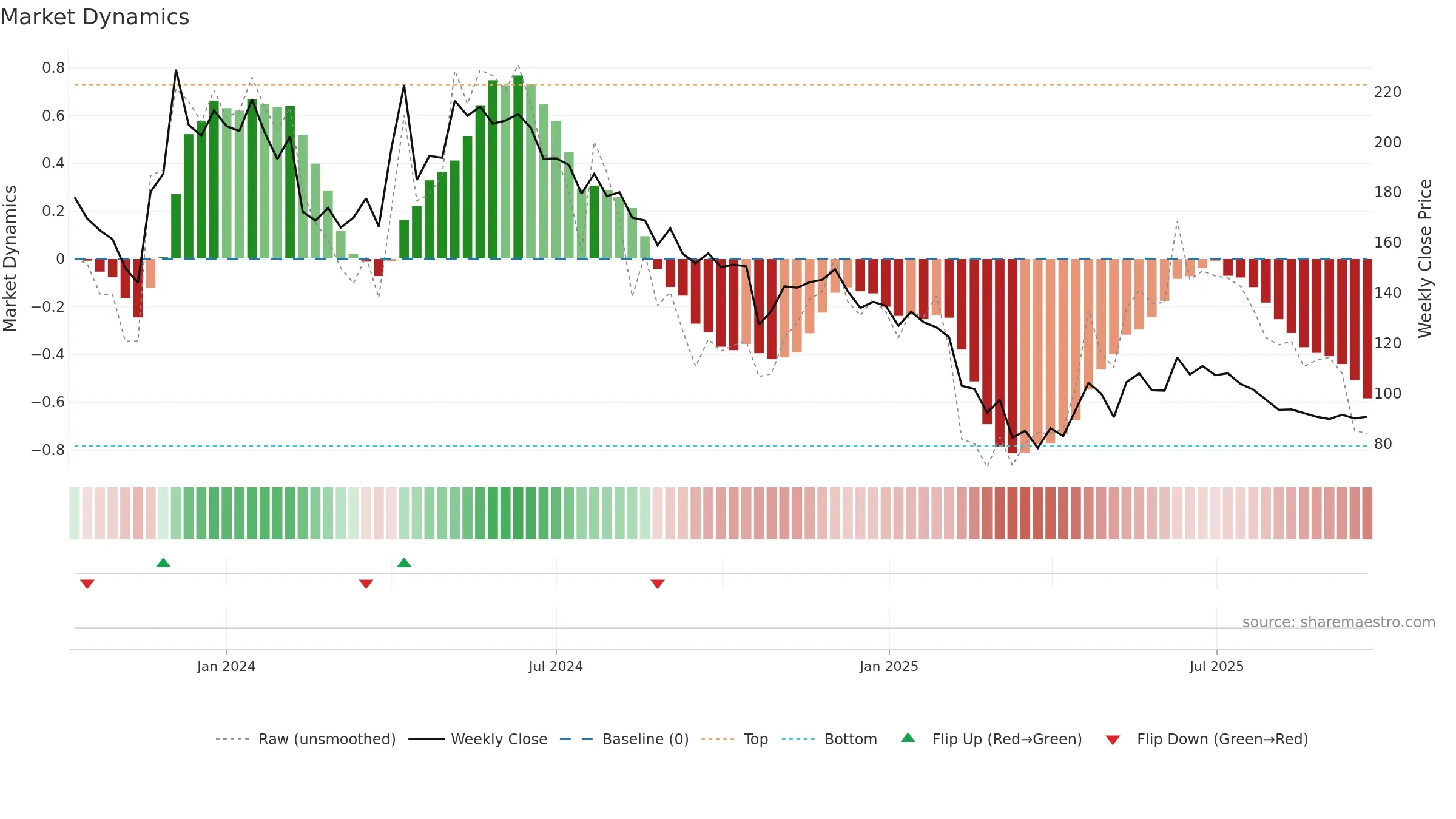Click the Jul 2025 axis label
1456x819 pixels.
point(1216,666)
